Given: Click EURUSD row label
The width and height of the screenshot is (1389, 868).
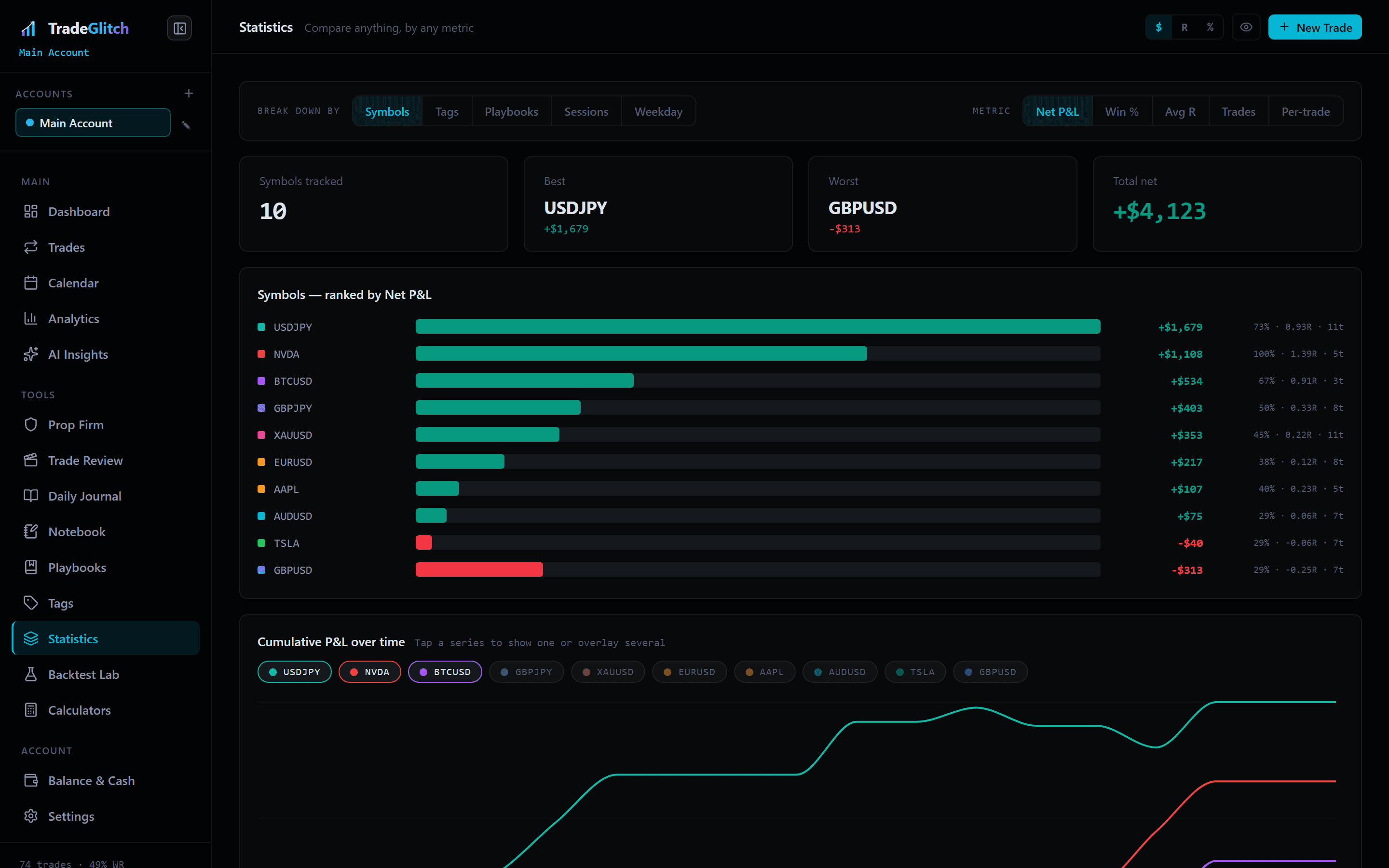Looking at the screenshot, I should pyautogui.click(x=293, y=461).
